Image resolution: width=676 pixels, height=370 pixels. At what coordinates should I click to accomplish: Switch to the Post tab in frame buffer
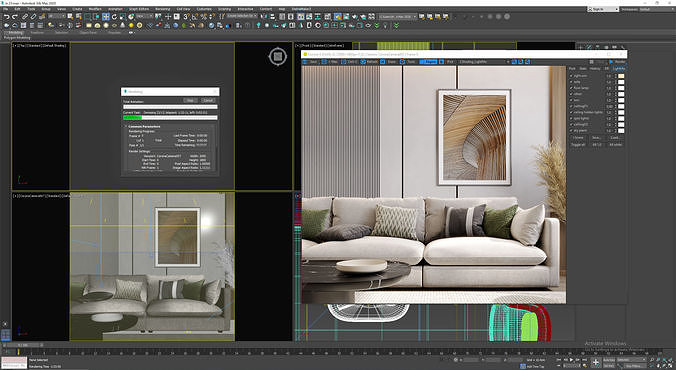pos(572,69)
